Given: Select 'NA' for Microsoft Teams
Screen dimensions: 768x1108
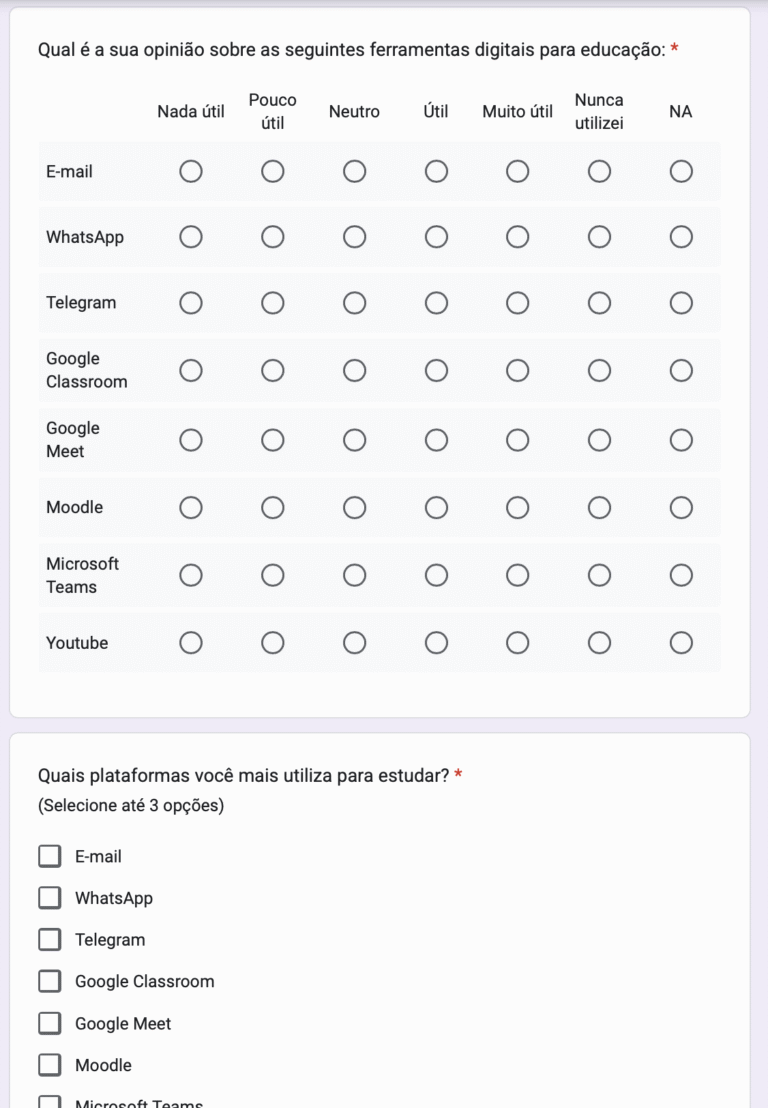Looking at the screenshot, I should [x=681, y=575].
